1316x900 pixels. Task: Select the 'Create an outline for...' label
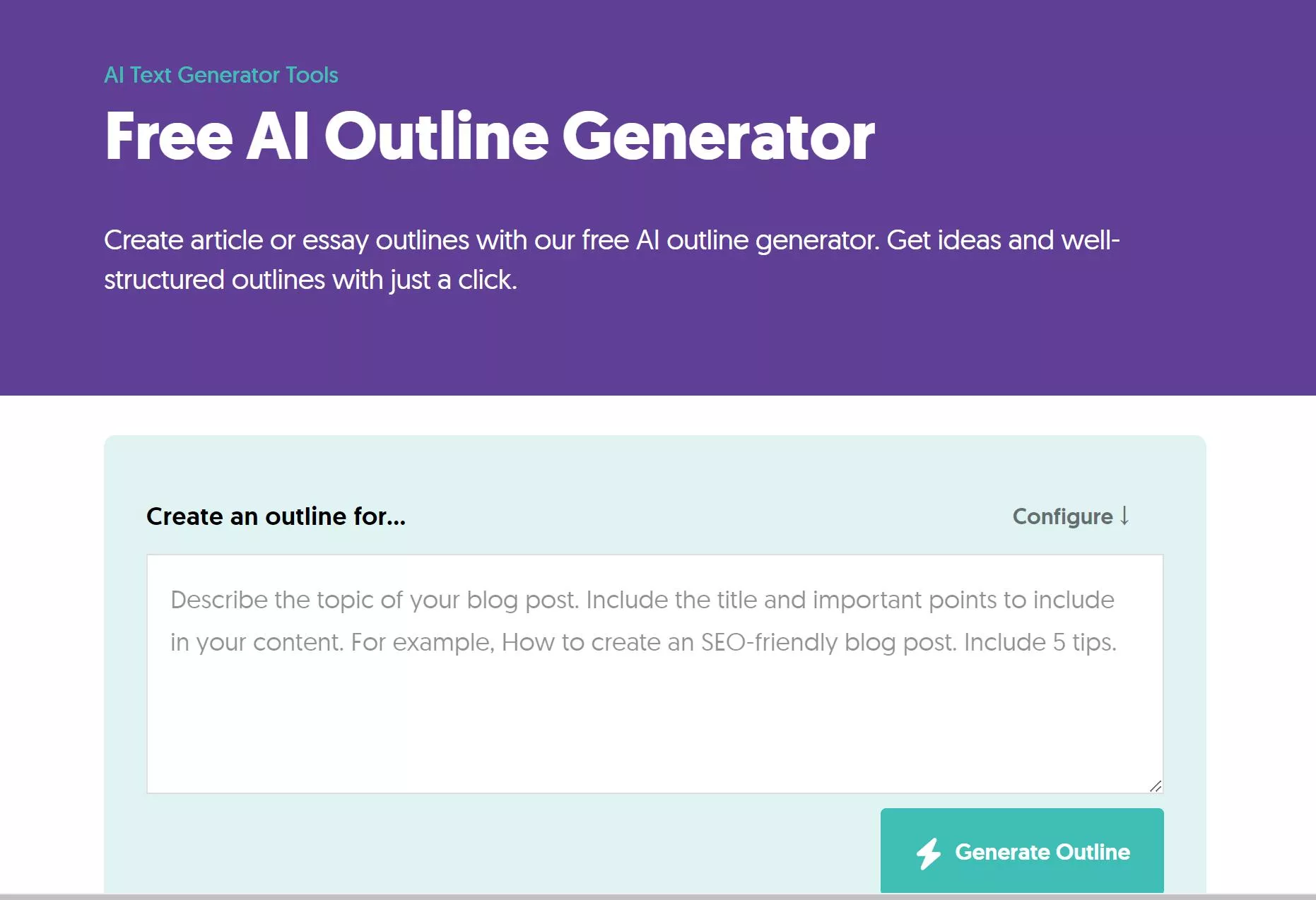pos(276,516)
